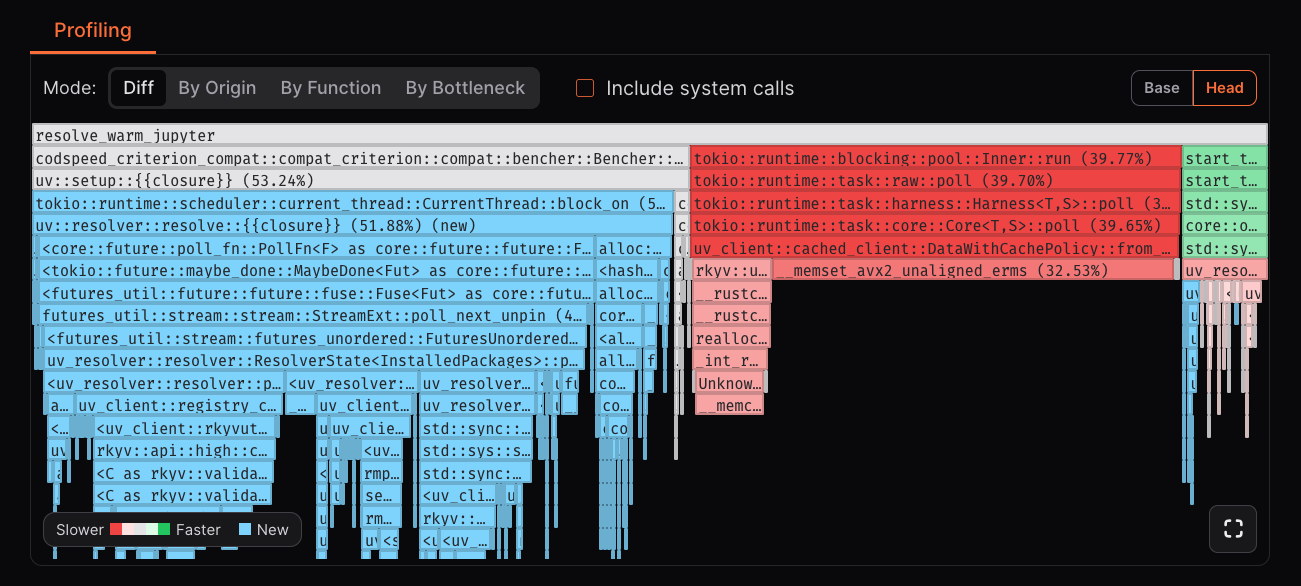Select __memset_avx2_unaligned_erms (32.53%) frame

(973, 270)
